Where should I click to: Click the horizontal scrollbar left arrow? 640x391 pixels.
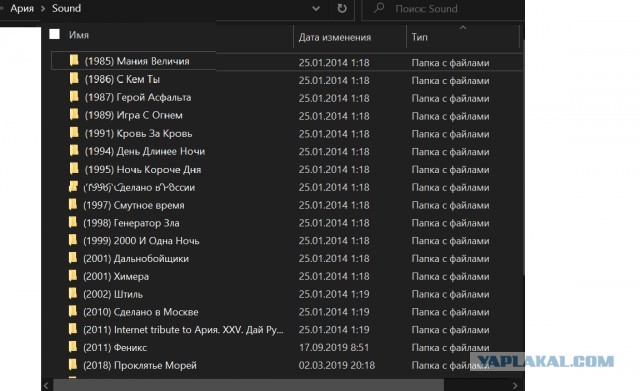(x=47, y=385)
